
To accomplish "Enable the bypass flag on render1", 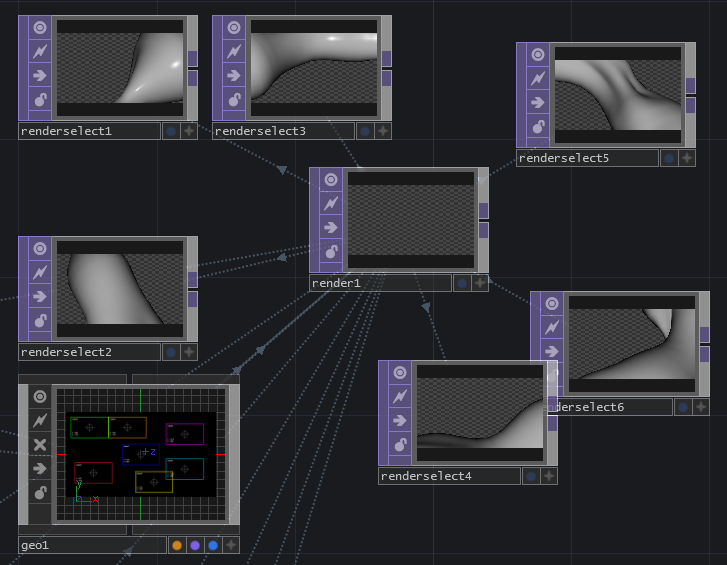I will (331, 227).
